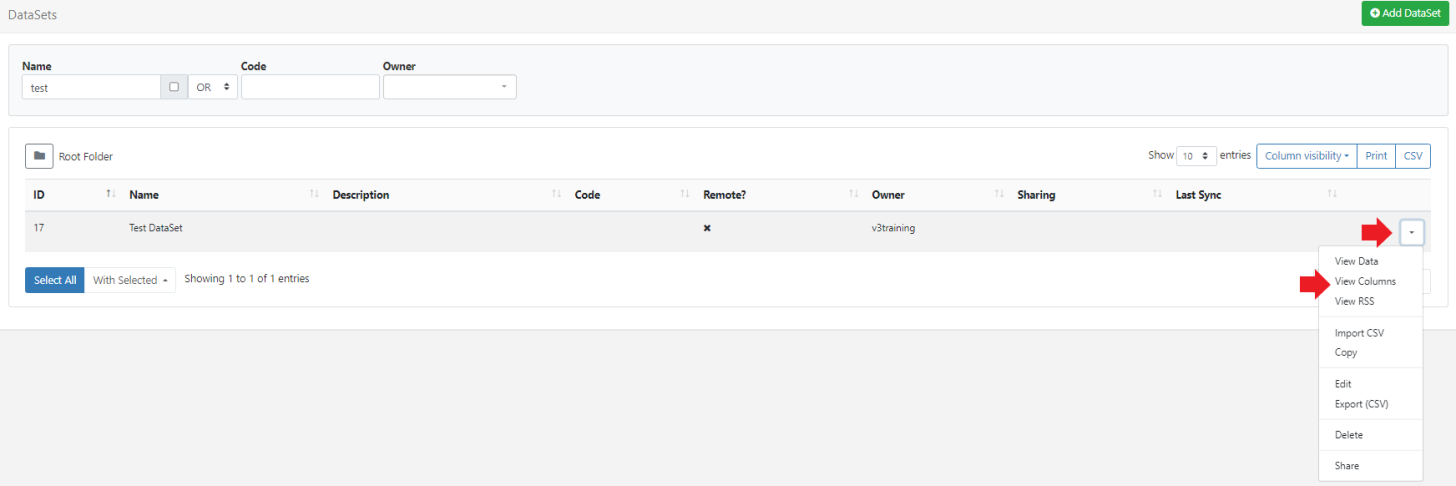
Task: Sort by Remote? column sort icon
Action: (x=853, y=194)
